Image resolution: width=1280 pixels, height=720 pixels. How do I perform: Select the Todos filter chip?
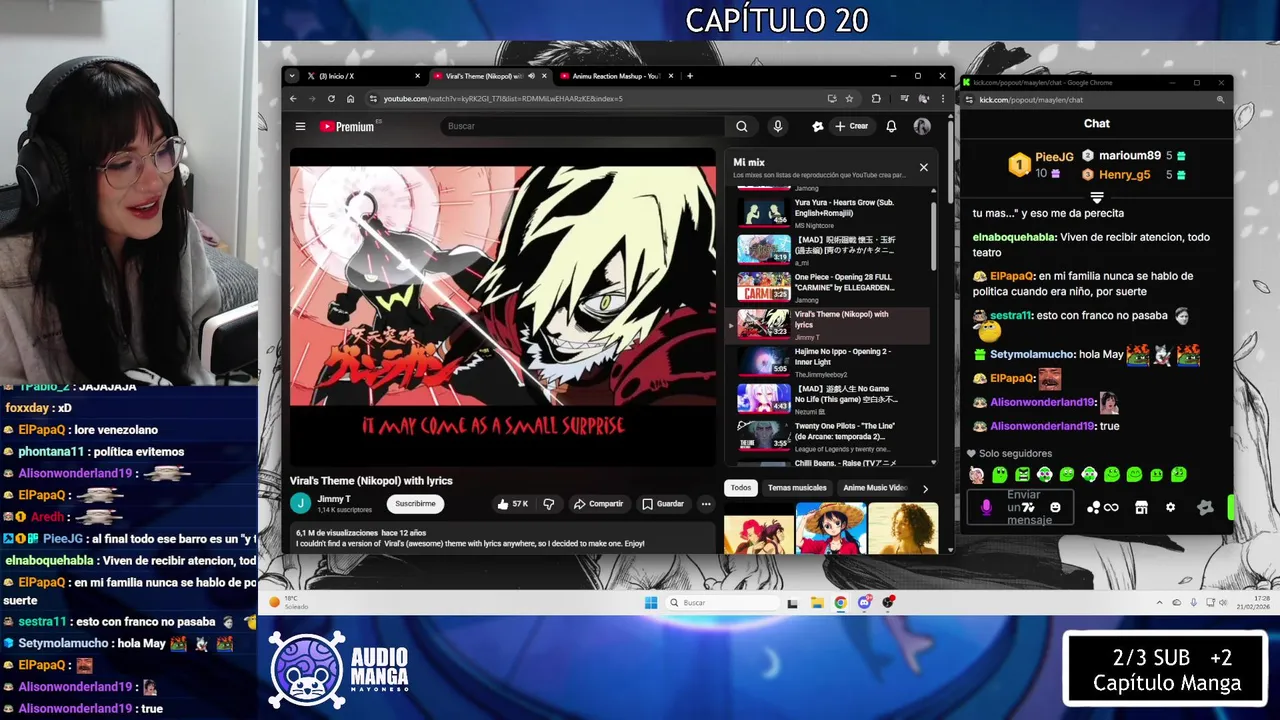[x=740, y=488]
